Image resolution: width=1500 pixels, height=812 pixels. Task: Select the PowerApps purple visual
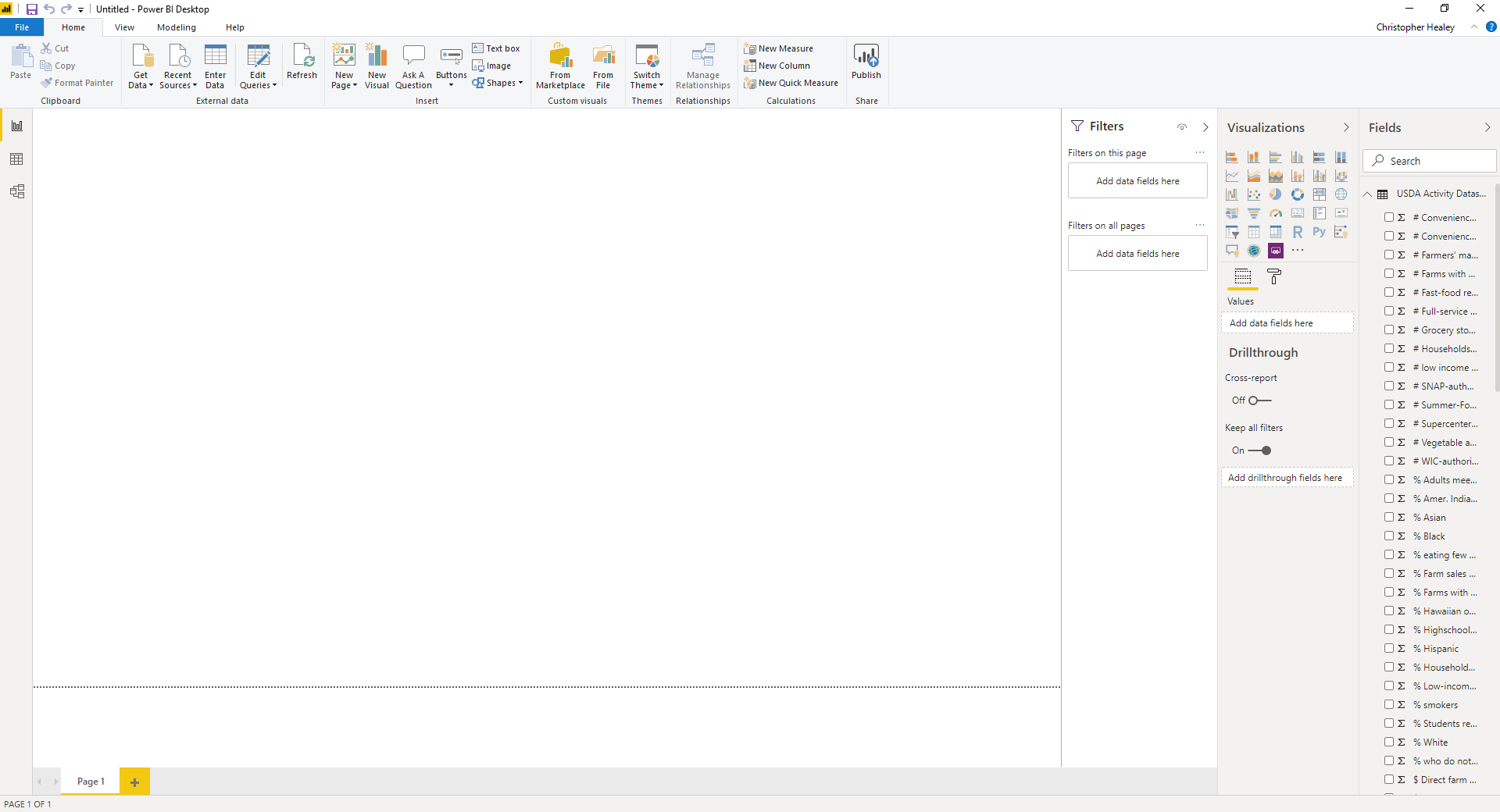(x=1276, y=251)
